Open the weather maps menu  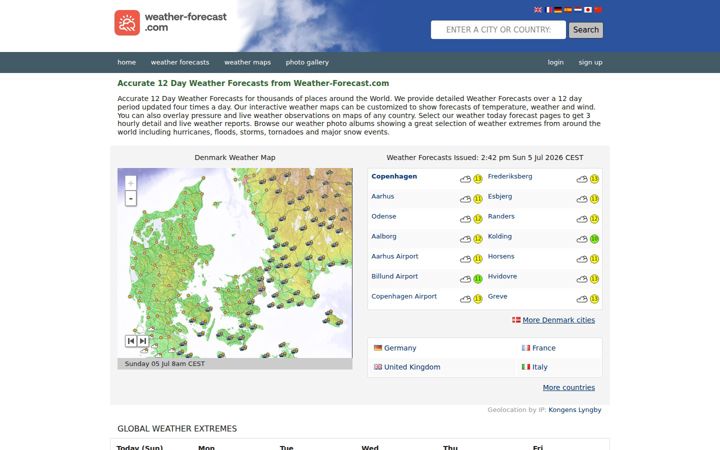point(248,62)
